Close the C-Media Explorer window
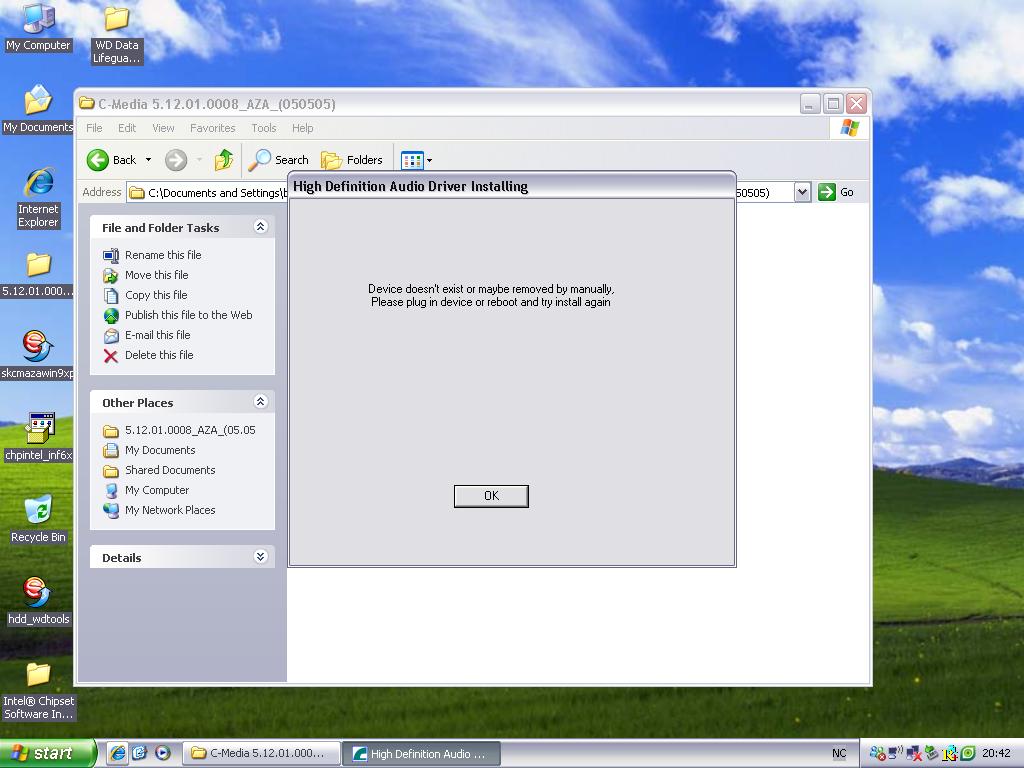 point(856,104)
